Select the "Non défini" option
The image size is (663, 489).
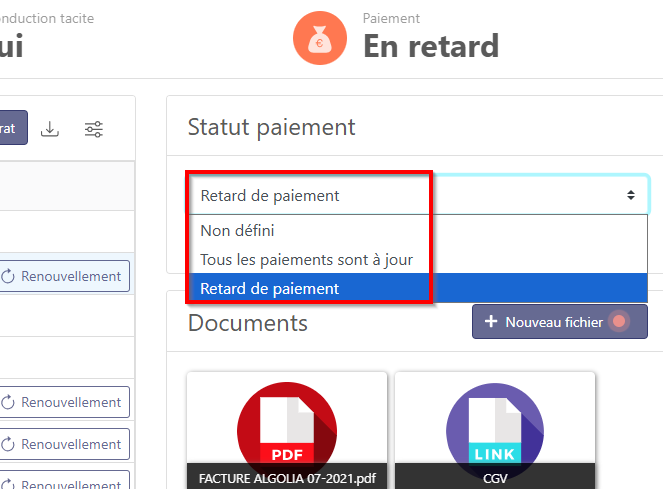(238, 231)
